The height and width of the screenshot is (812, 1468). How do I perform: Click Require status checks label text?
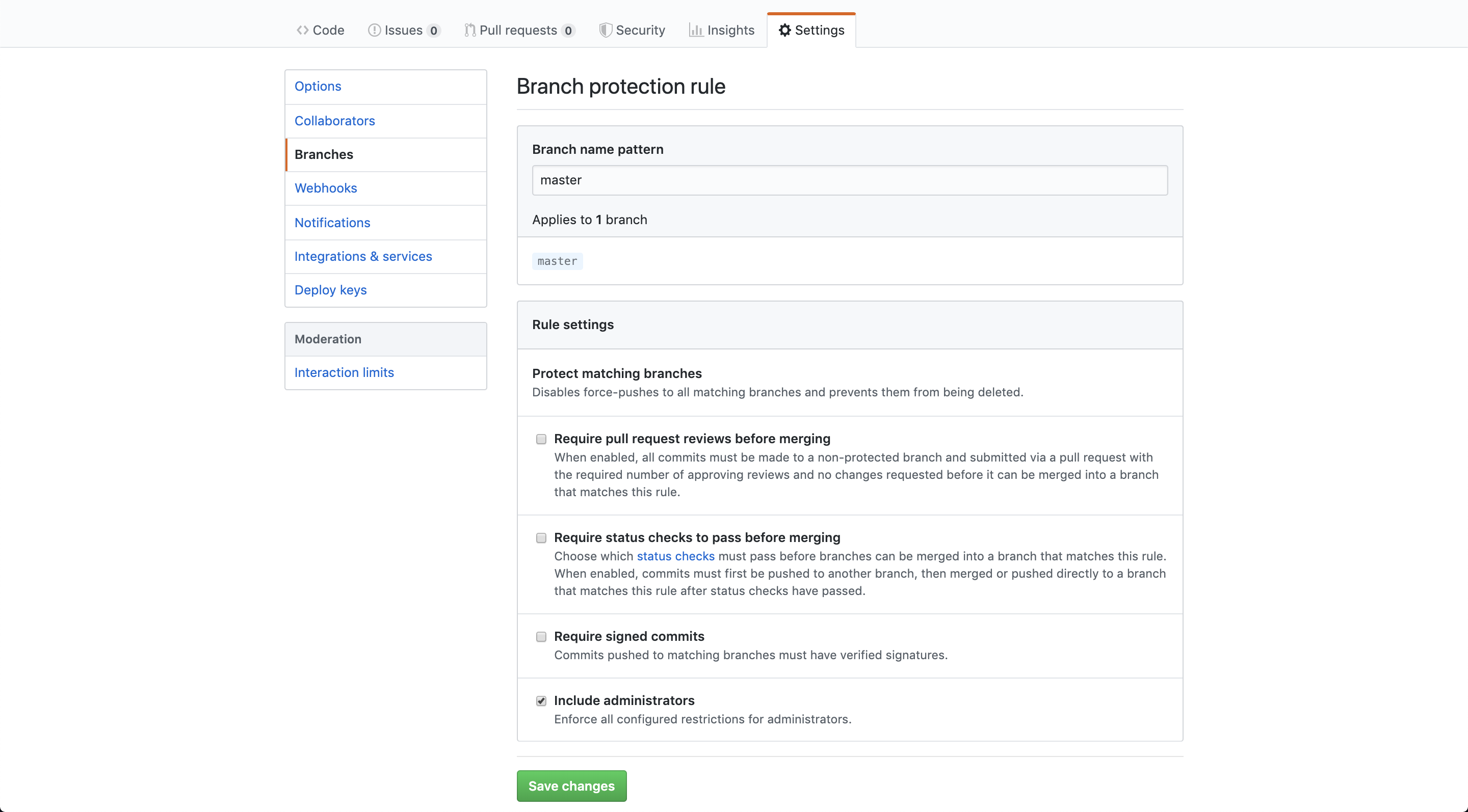pyautogui.click(x=697, y=538)
